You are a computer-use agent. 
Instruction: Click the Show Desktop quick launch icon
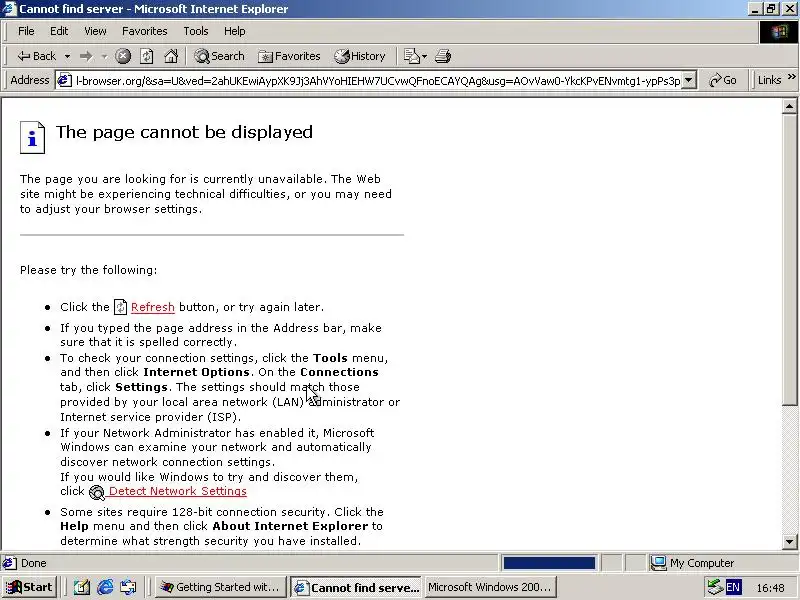[x=82, y=588]
